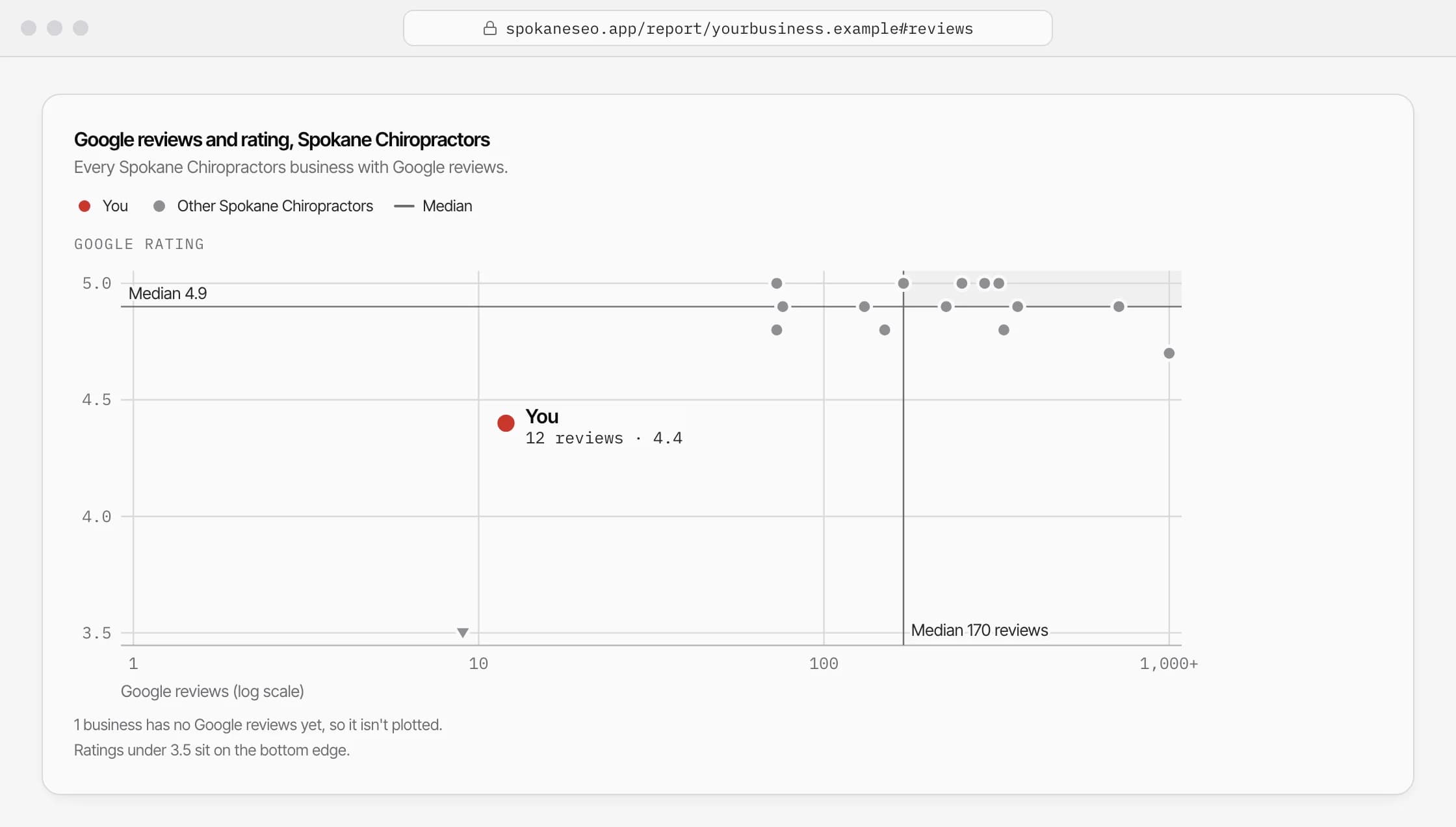Screen dimensions: 1456x827
Task: Click the Median legend line marker
Action: pyautogui.click(x=404, y=206)
